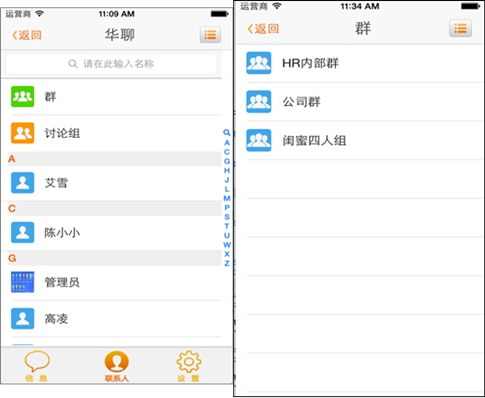
Task: Tap Wi-Fi icon in left status bar
Action: 40,14
